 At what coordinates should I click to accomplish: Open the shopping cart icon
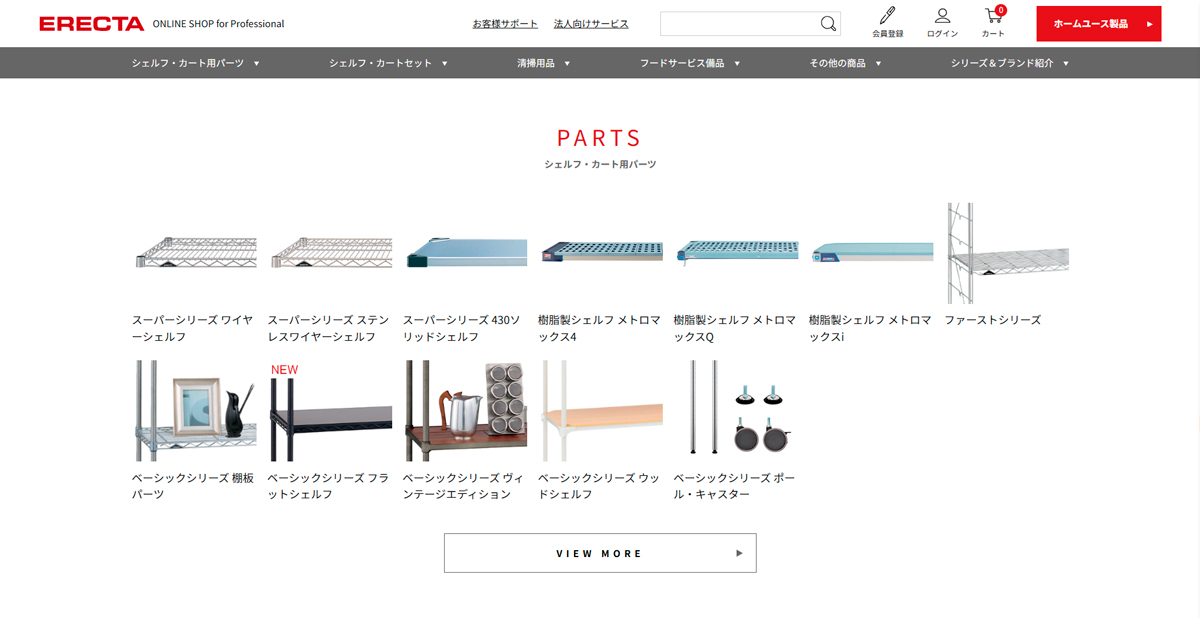(x=993, y=17)
